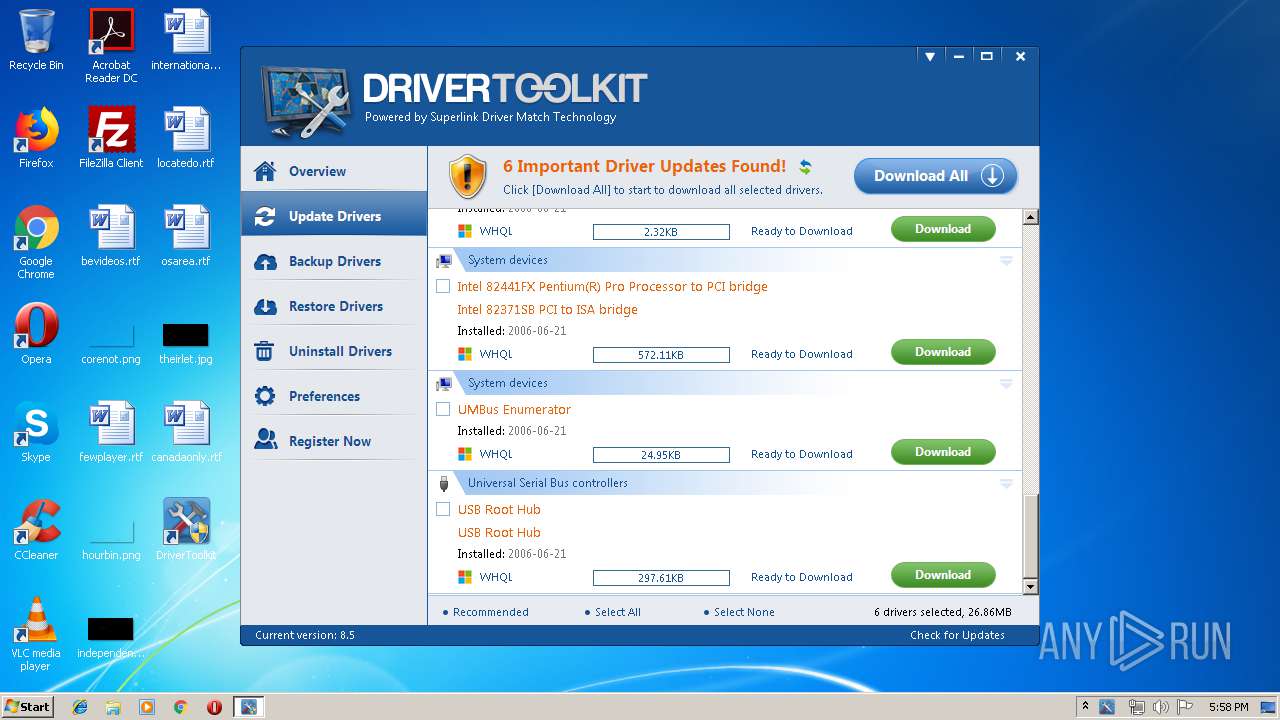Select the Acrobat Reader DC desktop icon
This screenshot has width=1280, height=720.
111,45
